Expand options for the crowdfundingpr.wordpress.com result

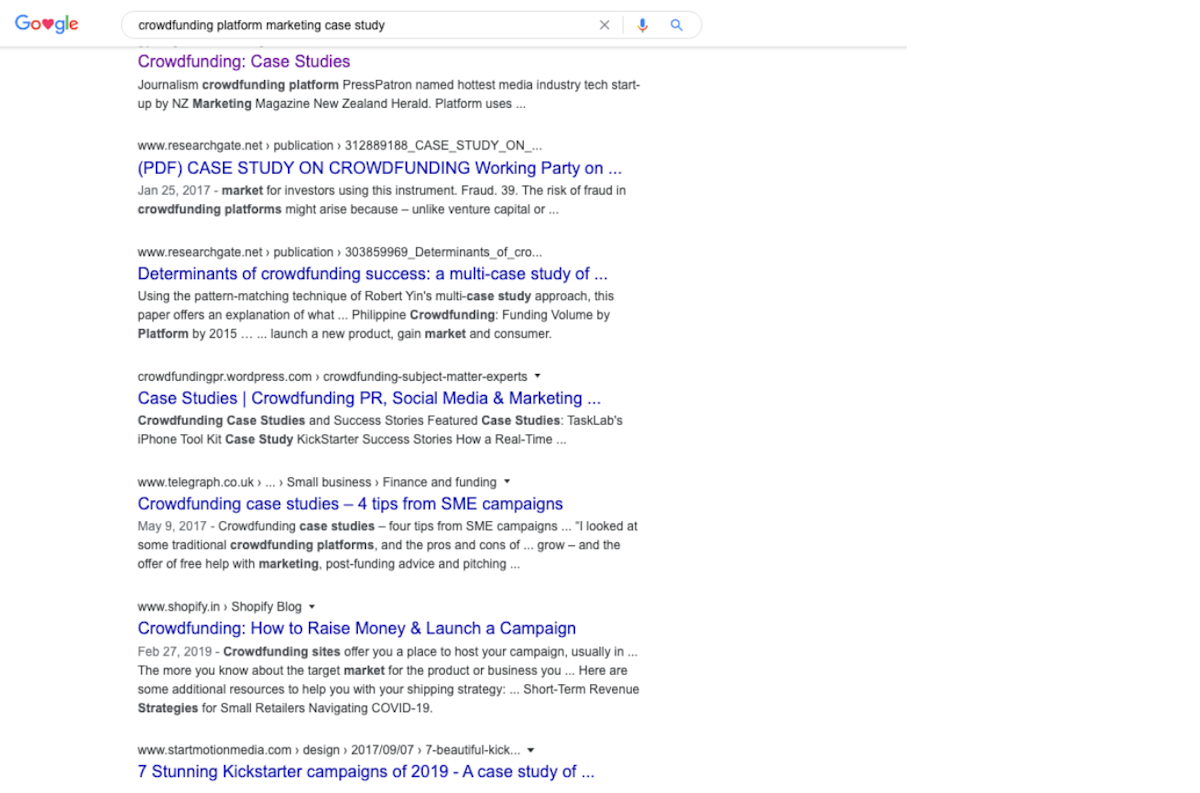536,377
